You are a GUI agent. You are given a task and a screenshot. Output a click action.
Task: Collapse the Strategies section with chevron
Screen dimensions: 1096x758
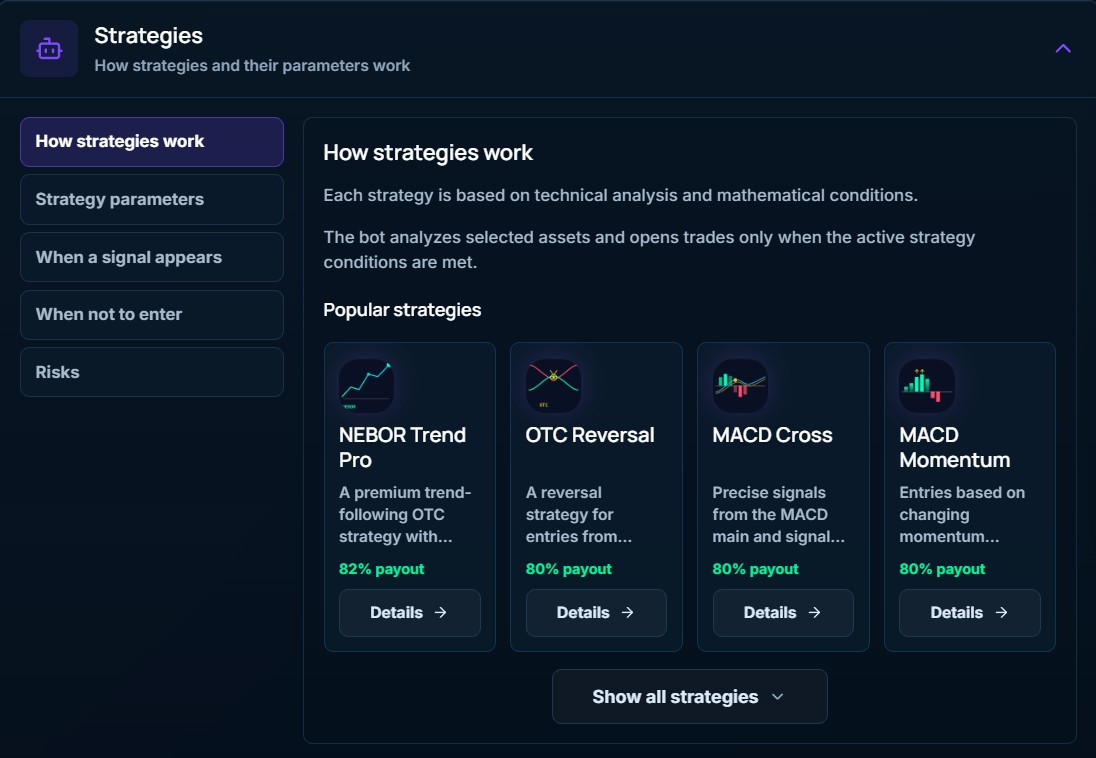(1062, 48)
